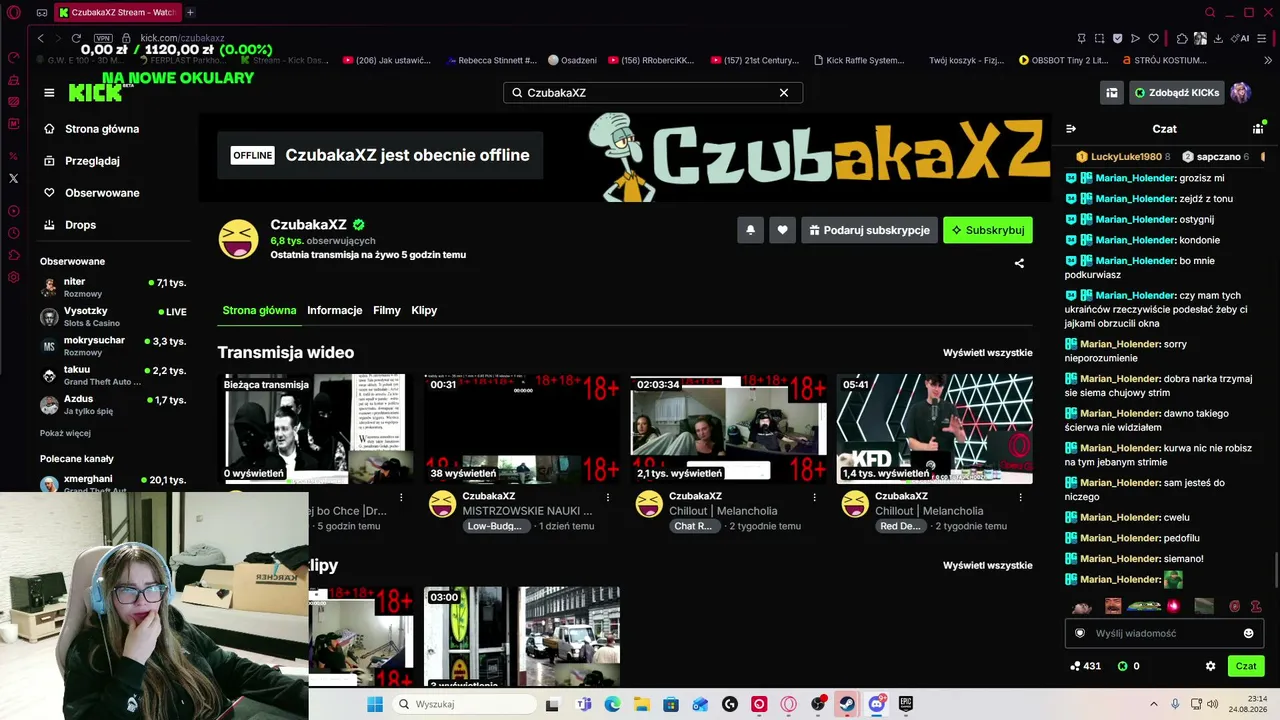Open options menu for the Chat R... Chillout video

click(x=814, y=497)
